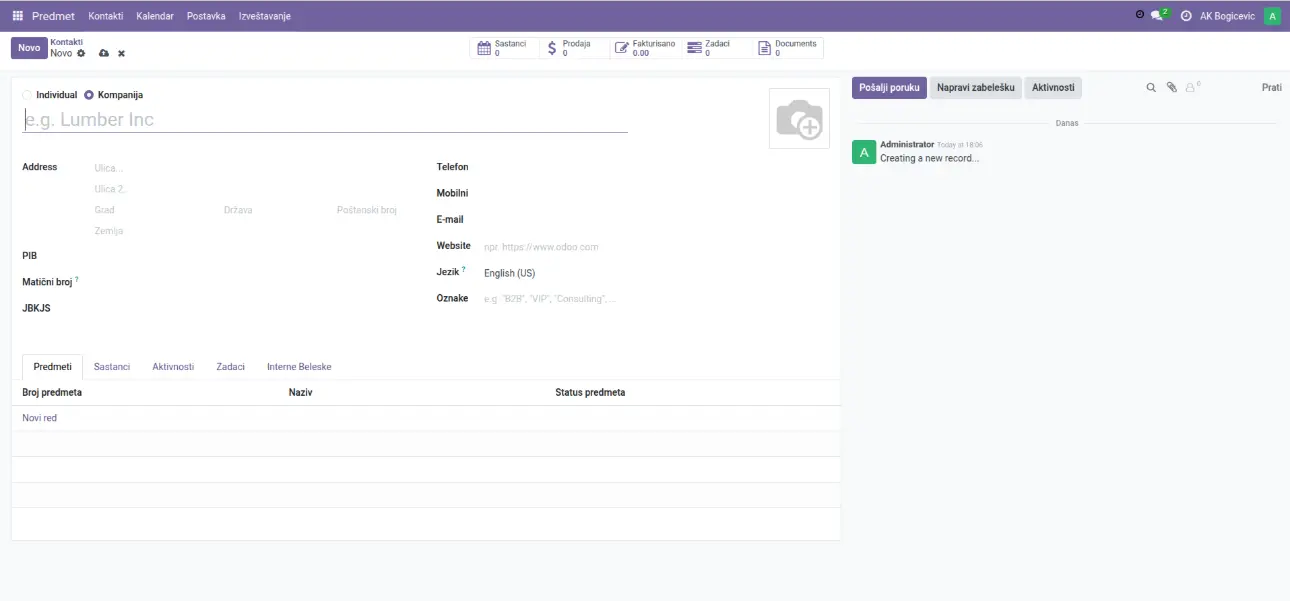
Task: Click the camera photo upload placeholder
Action: (799, 119)
